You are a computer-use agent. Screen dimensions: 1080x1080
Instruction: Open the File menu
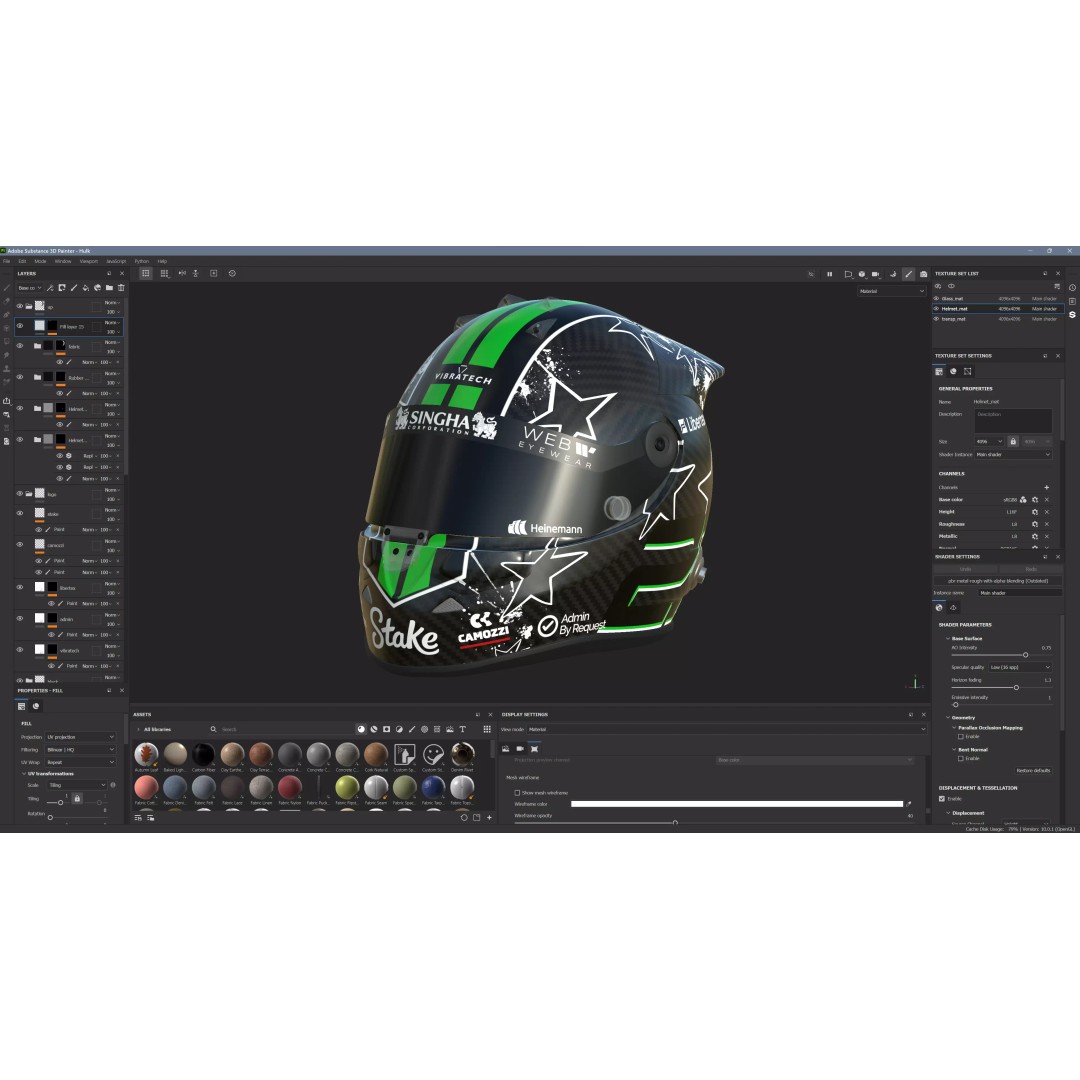[x=6, y=262]
